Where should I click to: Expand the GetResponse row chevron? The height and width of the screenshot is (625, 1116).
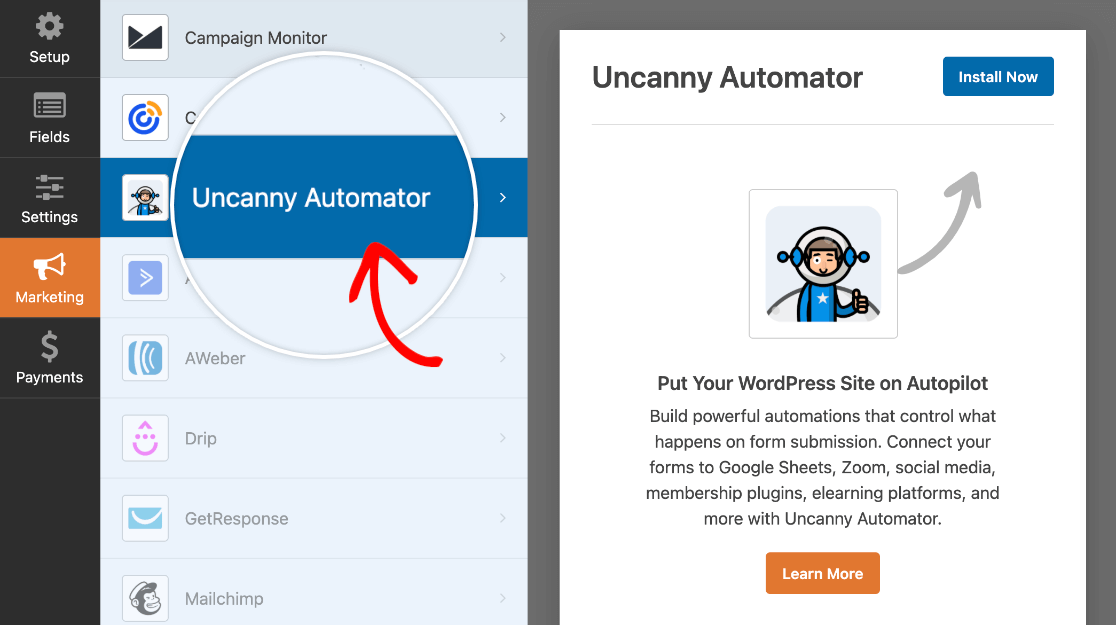pyautogui.click(x=502, y=518)
